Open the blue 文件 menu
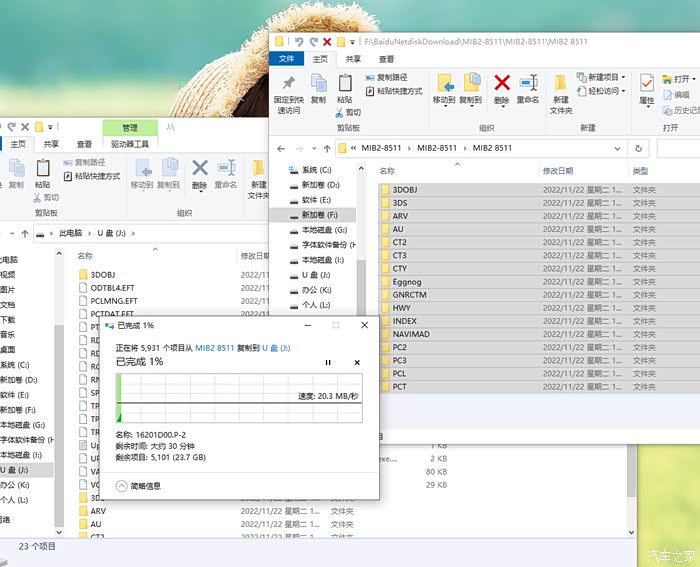Viewport: 700px width, 567px height. [286, 59]
